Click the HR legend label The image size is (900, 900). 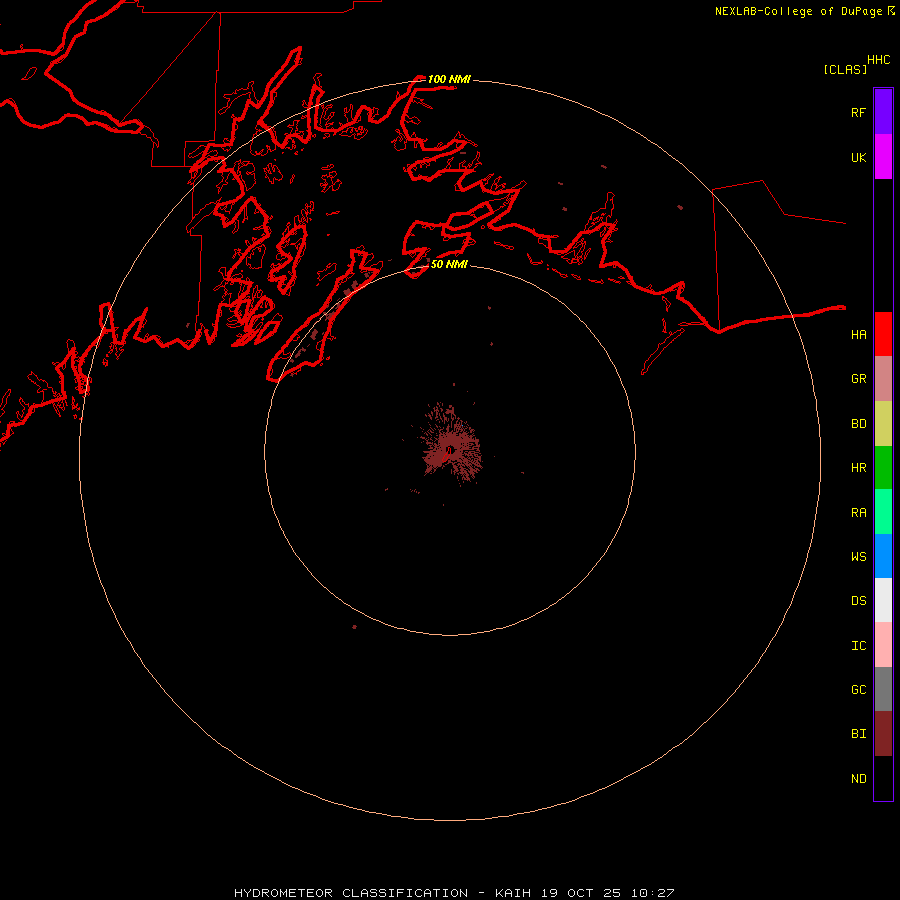(858, 468)
